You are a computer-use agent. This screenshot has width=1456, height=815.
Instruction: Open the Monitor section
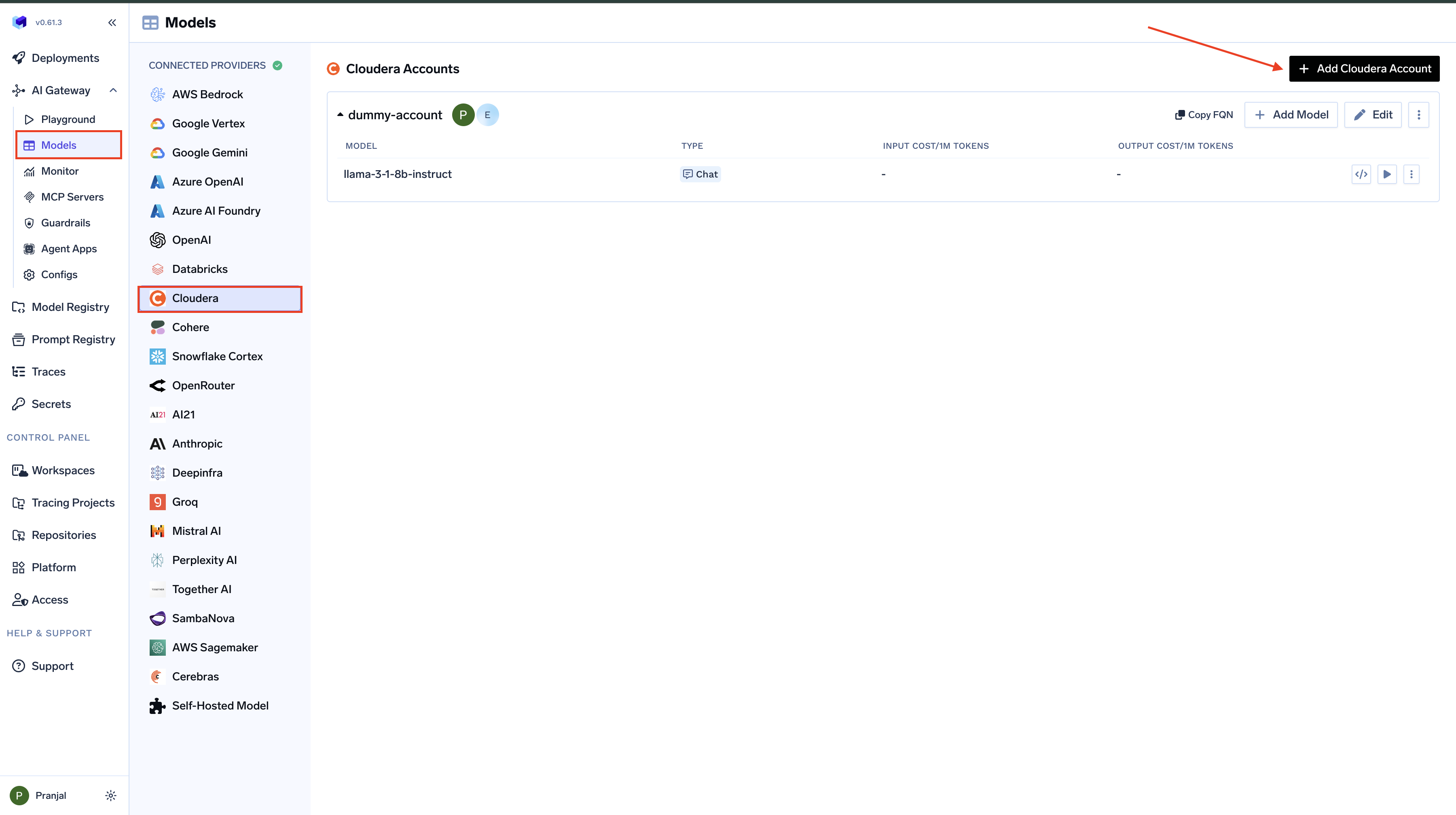coord(60,171)
